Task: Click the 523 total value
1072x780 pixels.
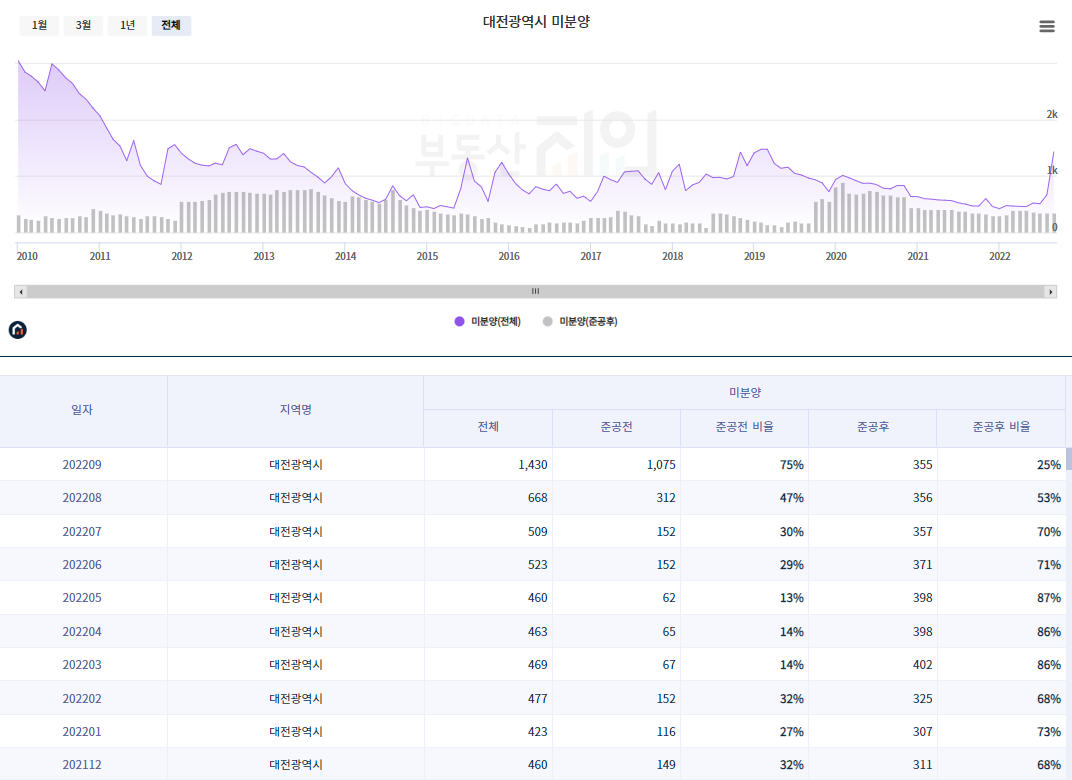Action: tap(537, 565)
